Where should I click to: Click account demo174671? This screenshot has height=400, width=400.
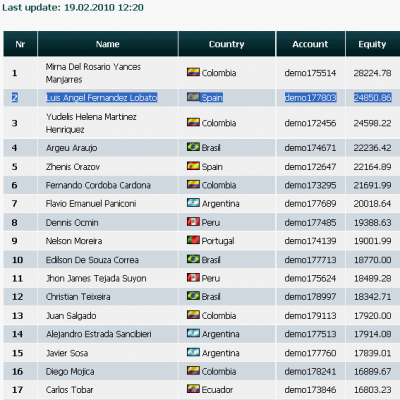click(x=310, y=148)
